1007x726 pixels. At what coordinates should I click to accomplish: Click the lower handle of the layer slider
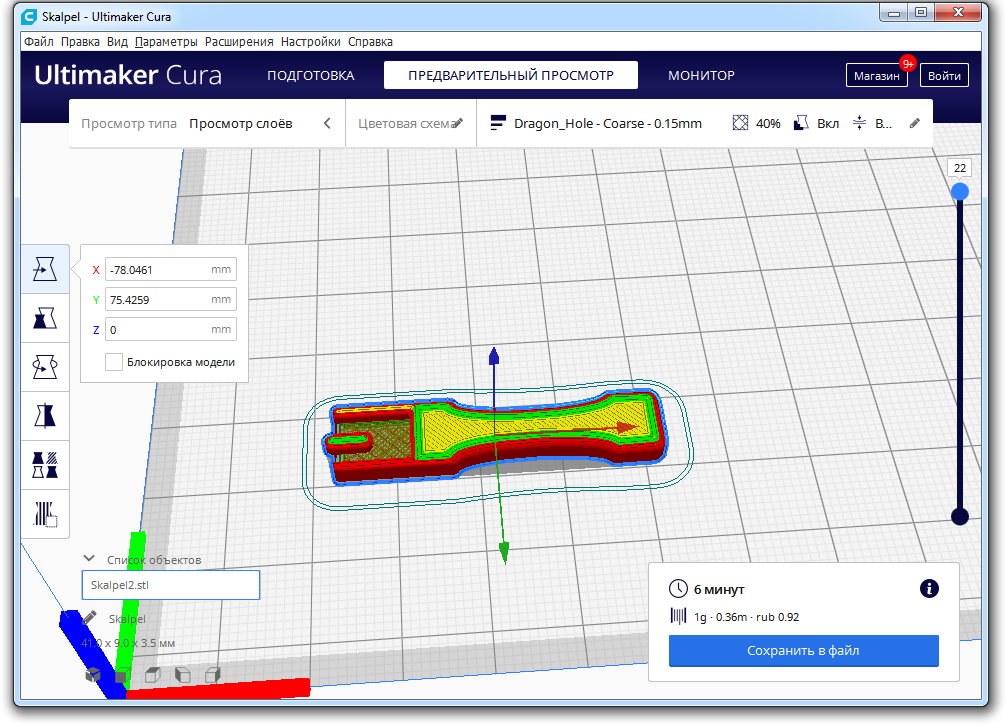pyautogui.click(x=959, y=516)
